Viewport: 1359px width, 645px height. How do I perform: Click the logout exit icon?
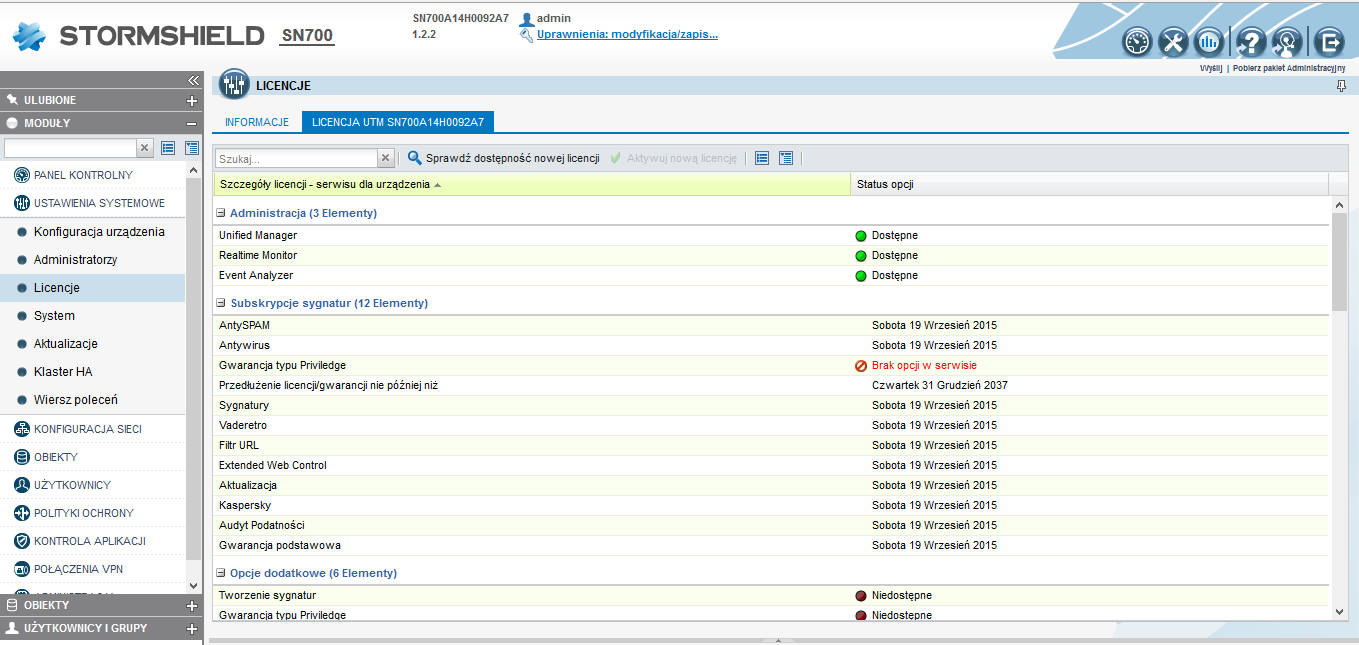tap(1329, 42)
